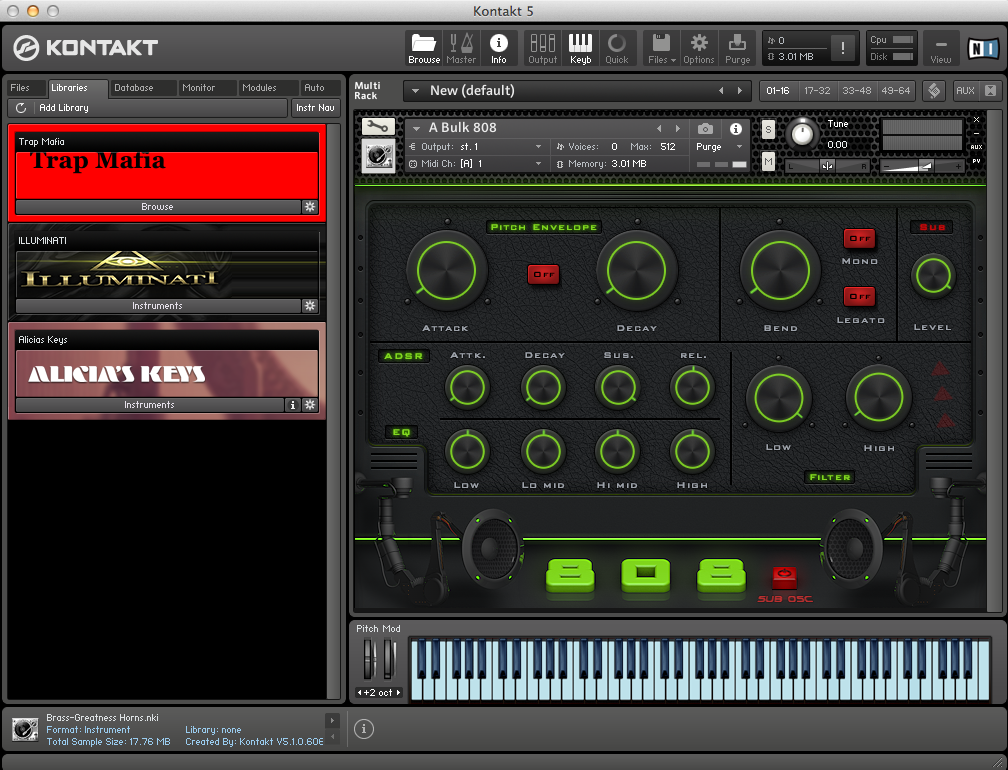Click the first green 8 pad
Viewport: 1008px width, 770px height.
(x=570, y=574)
